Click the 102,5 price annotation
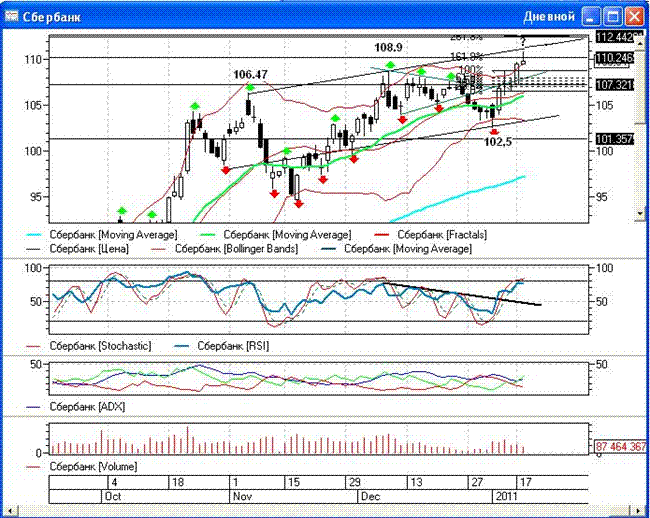The height and width of the screenshot is (518, 650). pyautogui.click(x=498, y=142)
